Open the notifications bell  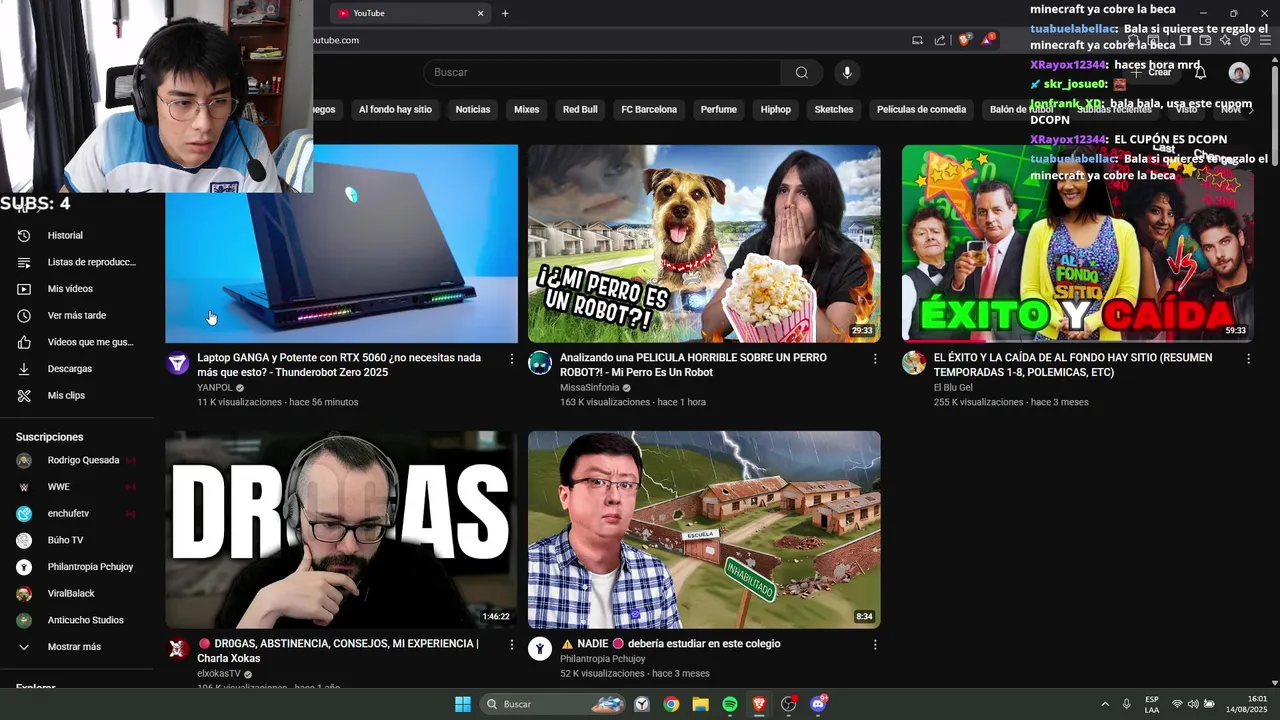1200,72
